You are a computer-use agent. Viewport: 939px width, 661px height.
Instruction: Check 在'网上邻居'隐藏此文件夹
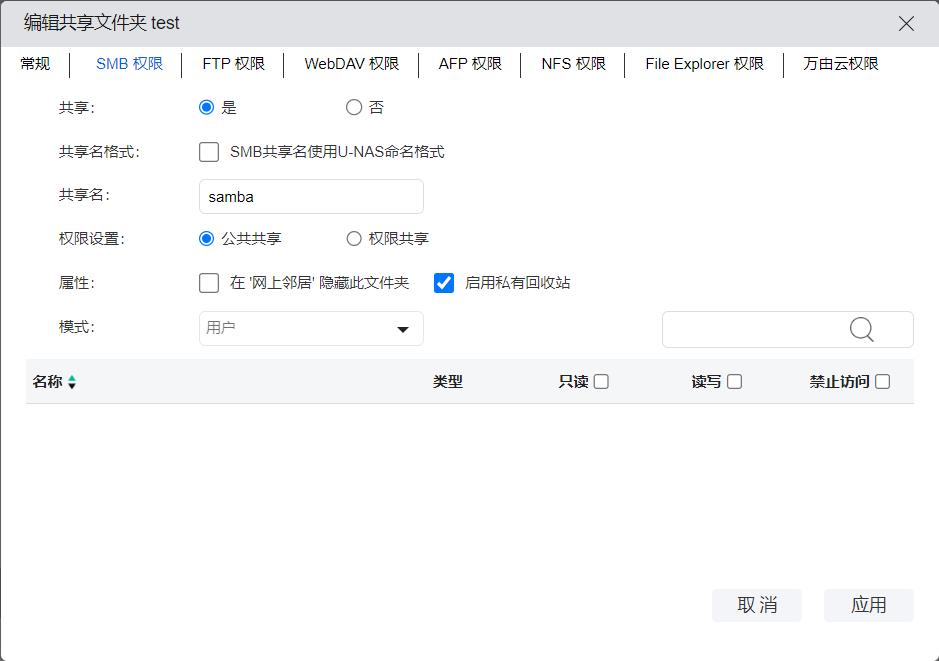click(x=209, y=283)
